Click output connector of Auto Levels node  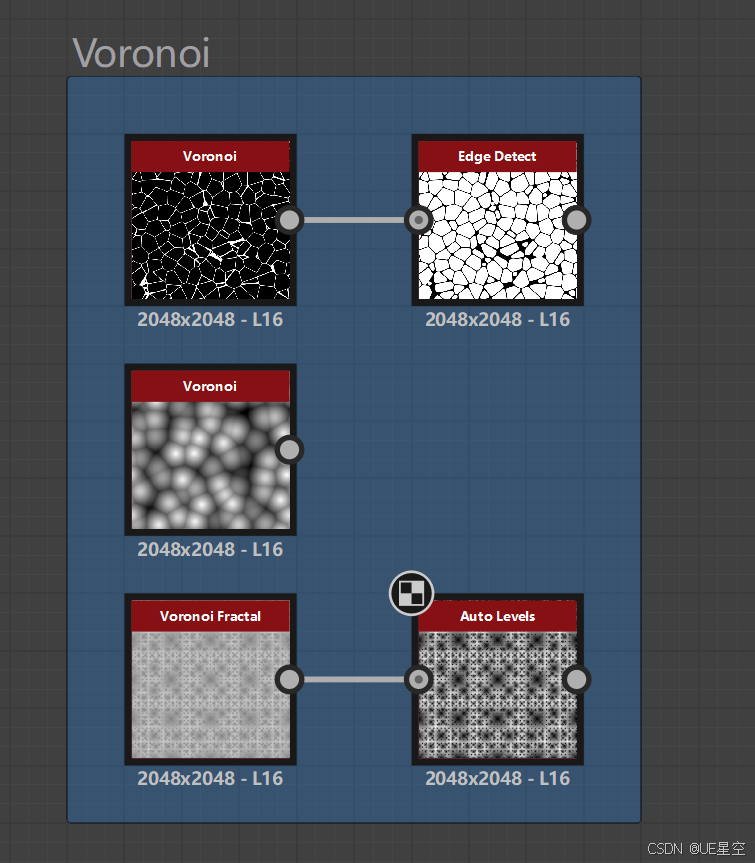[x=576, y=680]
